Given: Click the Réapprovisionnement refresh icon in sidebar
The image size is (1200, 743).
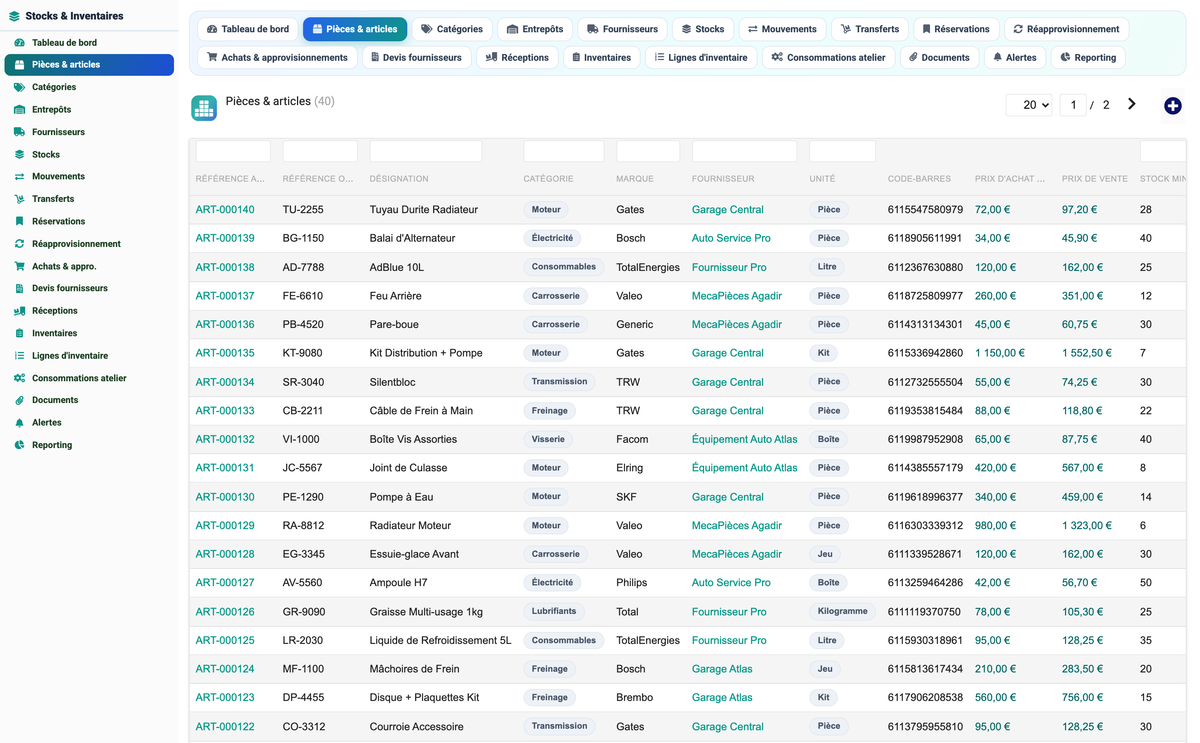Looking at the screenshot, I should click(x=19, y=244).
